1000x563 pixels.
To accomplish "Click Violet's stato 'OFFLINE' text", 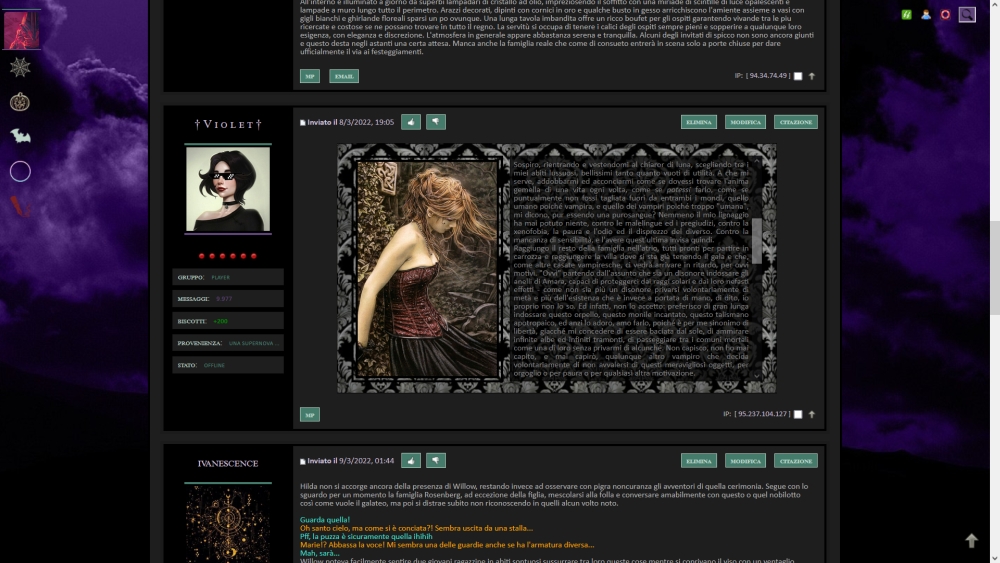I will pyautogui.click(x=214, y=365).
